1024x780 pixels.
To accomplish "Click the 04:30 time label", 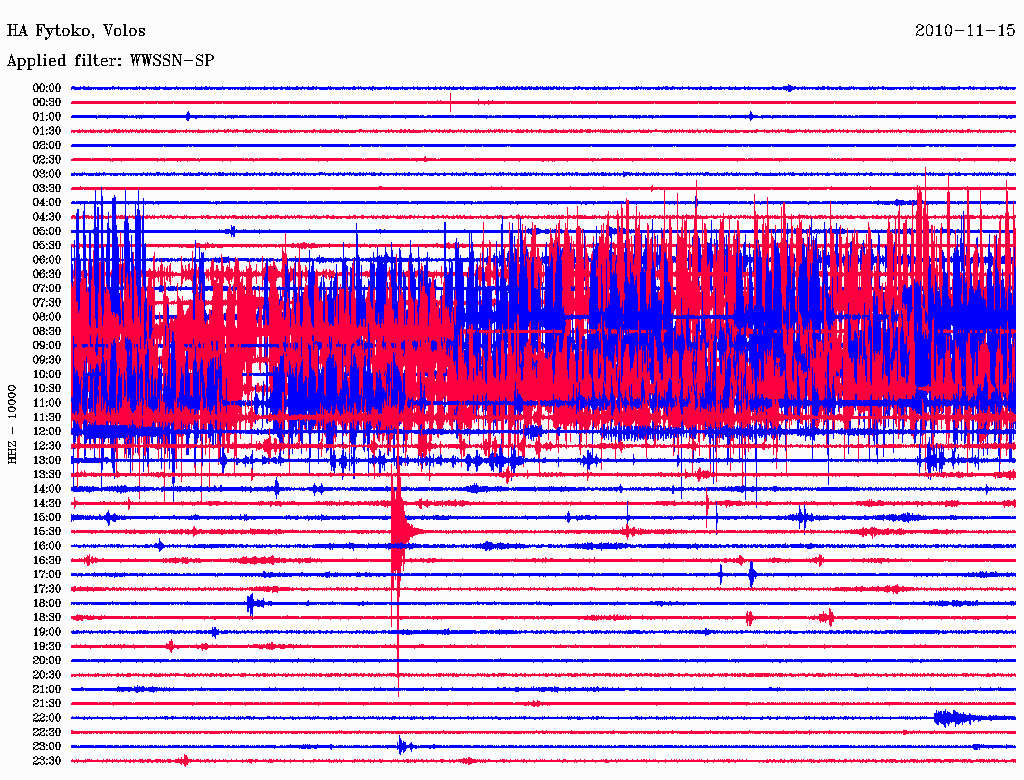I will (x=47, y=217).
